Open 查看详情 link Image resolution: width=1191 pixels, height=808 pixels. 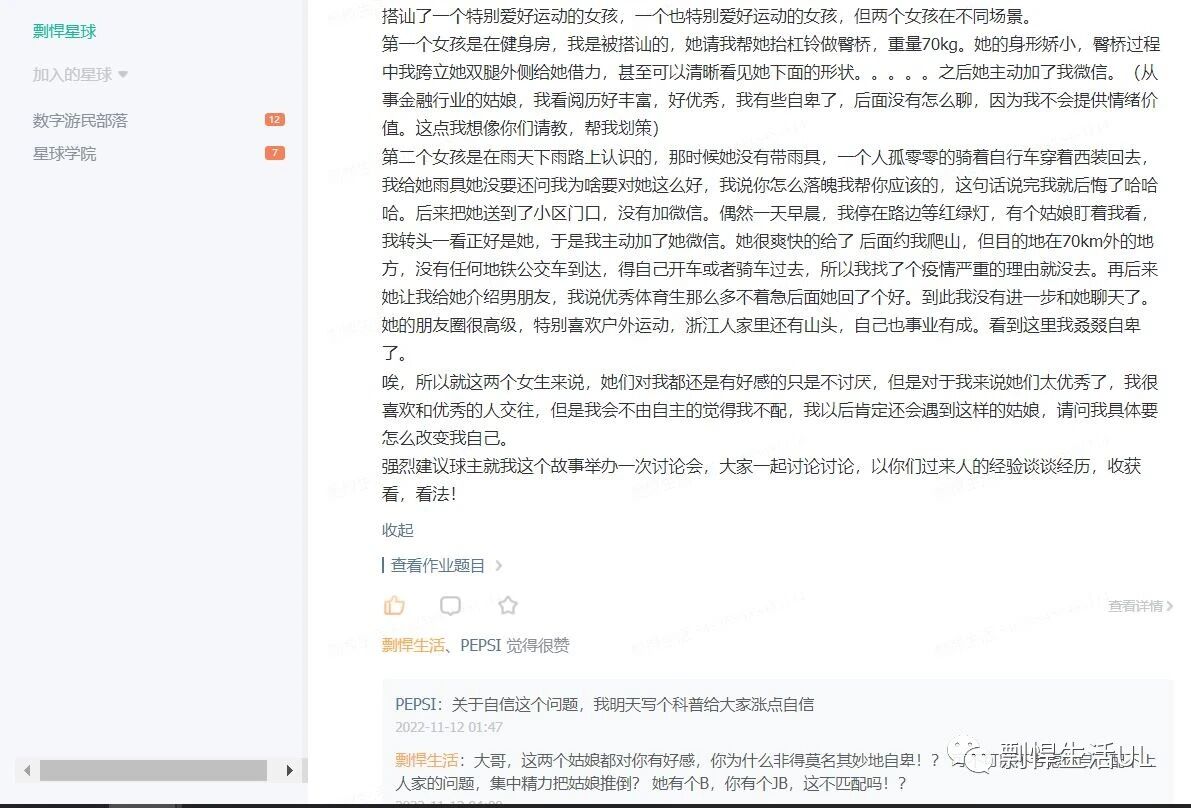(x=1140, y=605)
